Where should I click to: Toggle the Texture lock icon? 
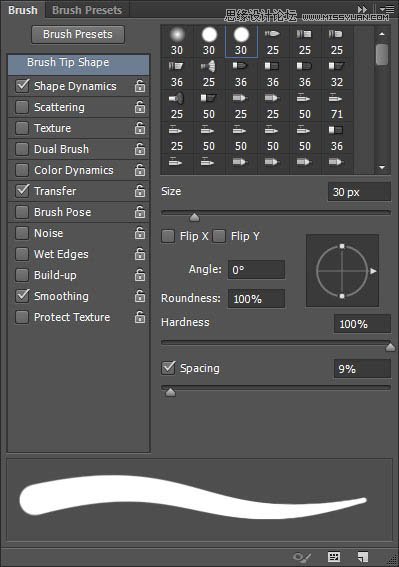pos(140,128)
